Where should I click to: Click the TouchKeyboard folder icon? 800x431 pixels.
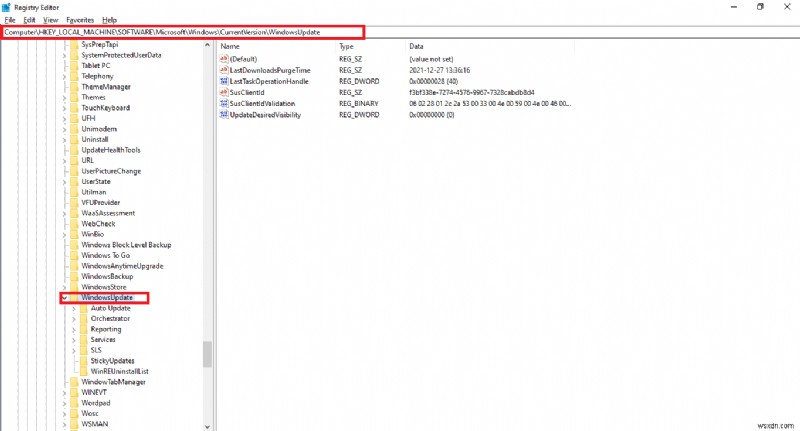tap(74, 108)
